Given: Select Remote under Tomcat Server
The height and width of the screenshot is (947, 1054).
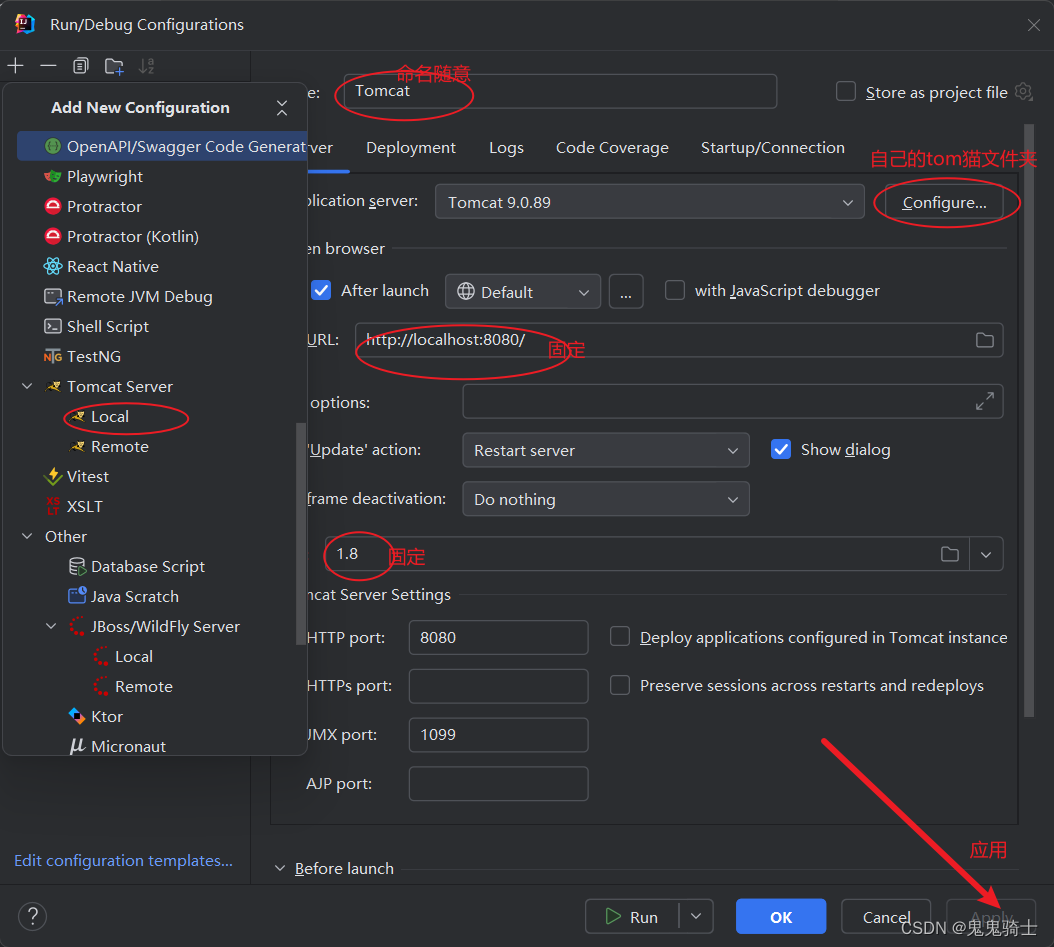Looking at the screenshot, I should 120,446.
